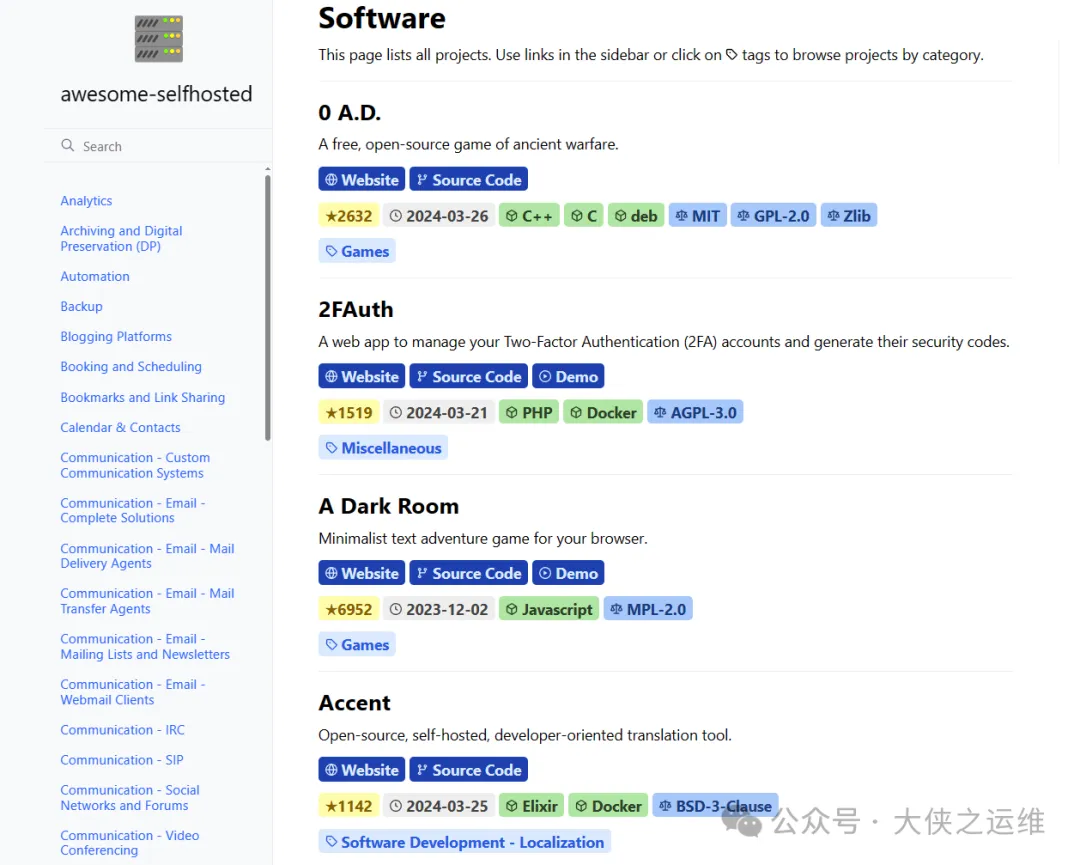Click the GPL-2.0 license badge
Viewport: 1080px width, 865px height.
(773, 216)
